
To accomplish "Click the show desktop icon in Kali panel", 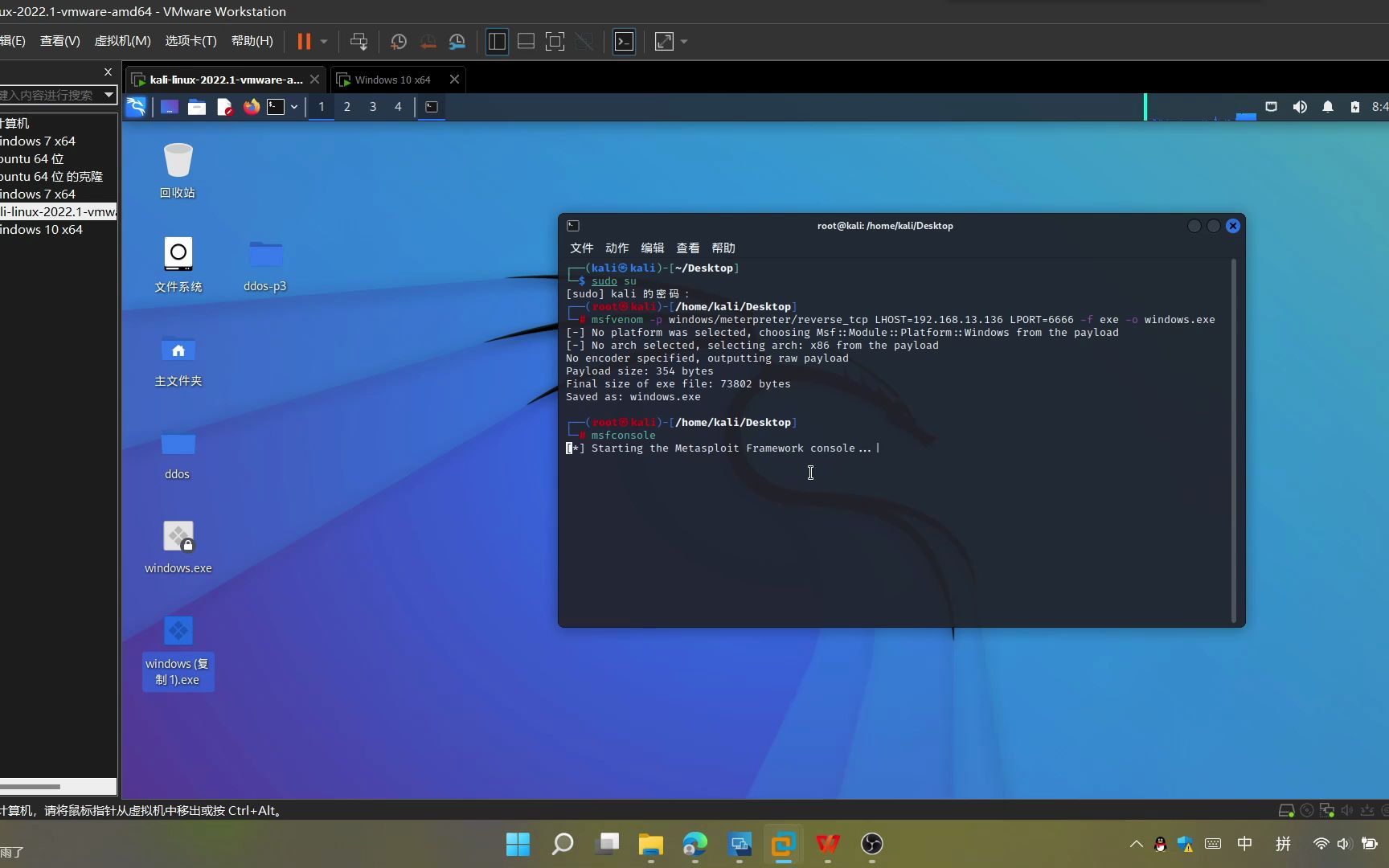I will (169, 107).
